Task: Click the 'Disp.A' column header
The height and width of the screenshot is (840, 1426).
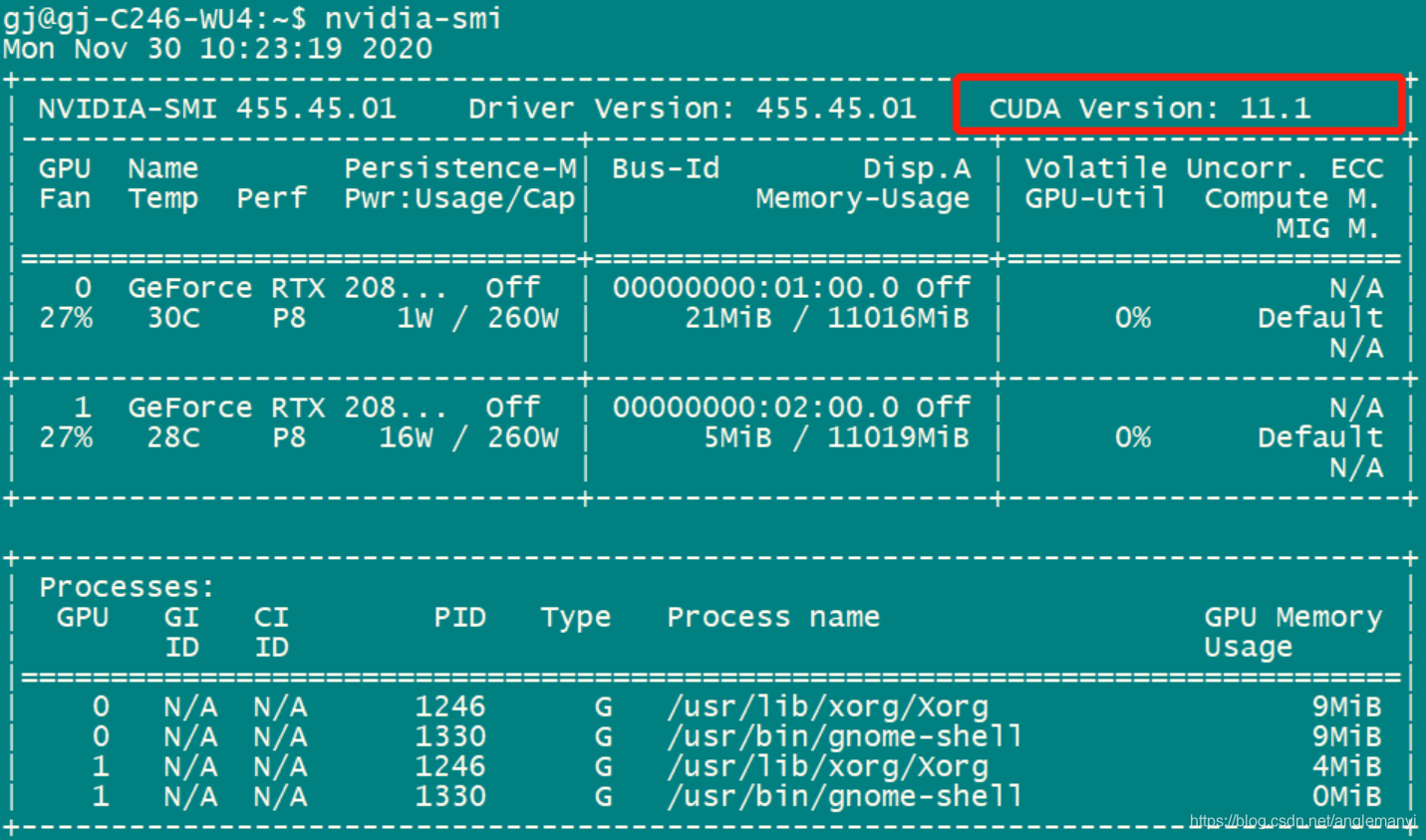Action: [917, 167]
